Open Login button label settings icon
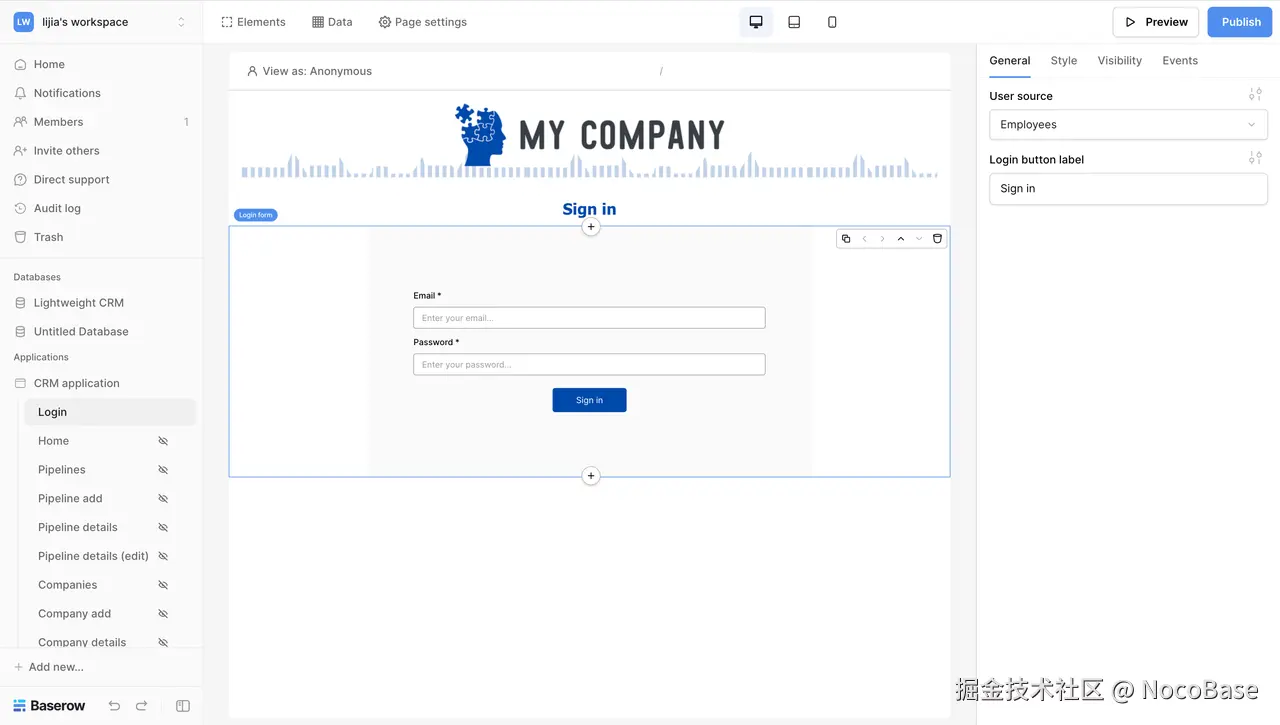 [1255, 158]
